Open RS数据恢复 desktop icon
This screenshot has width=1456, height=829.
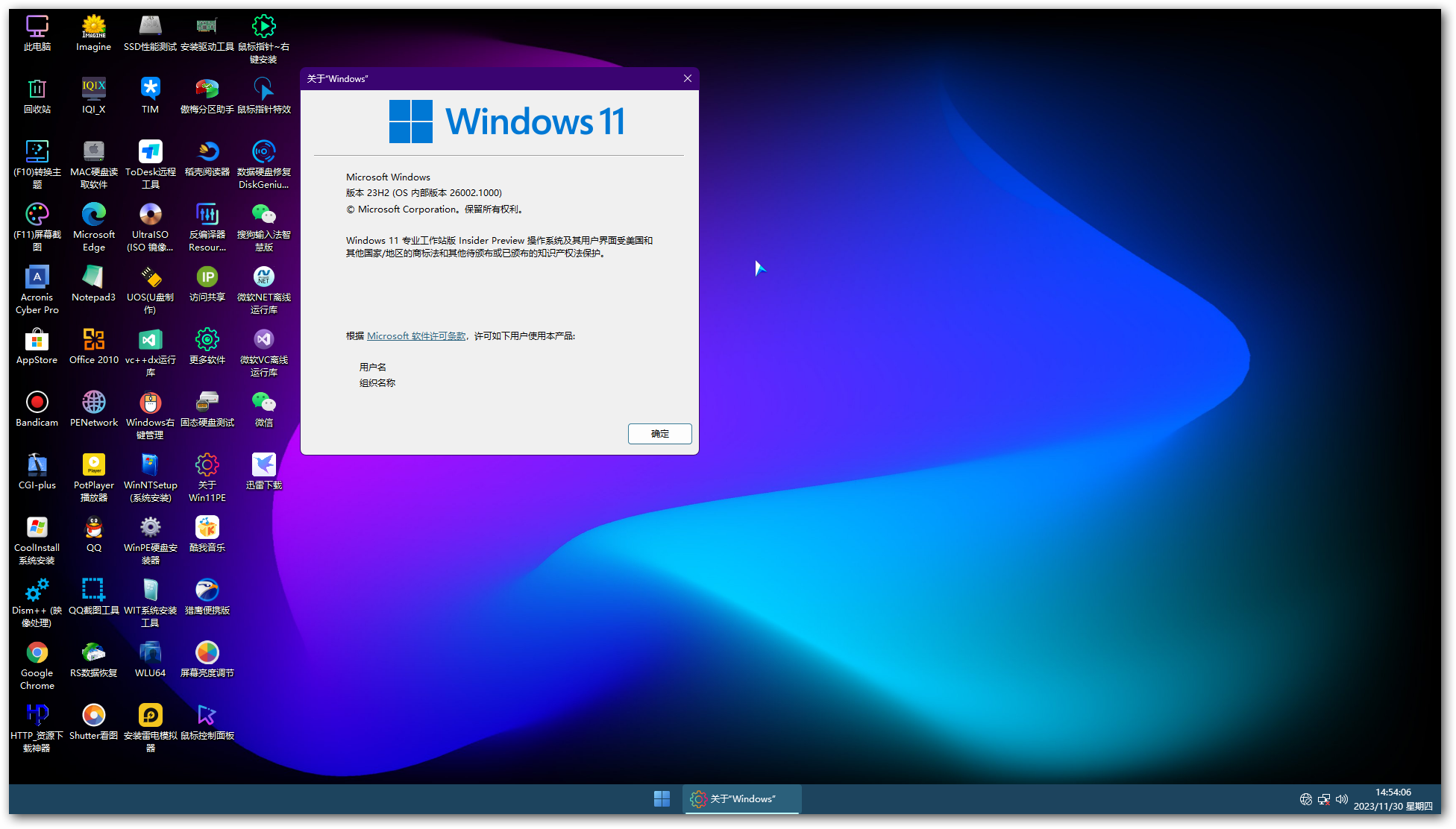[94, 659]
